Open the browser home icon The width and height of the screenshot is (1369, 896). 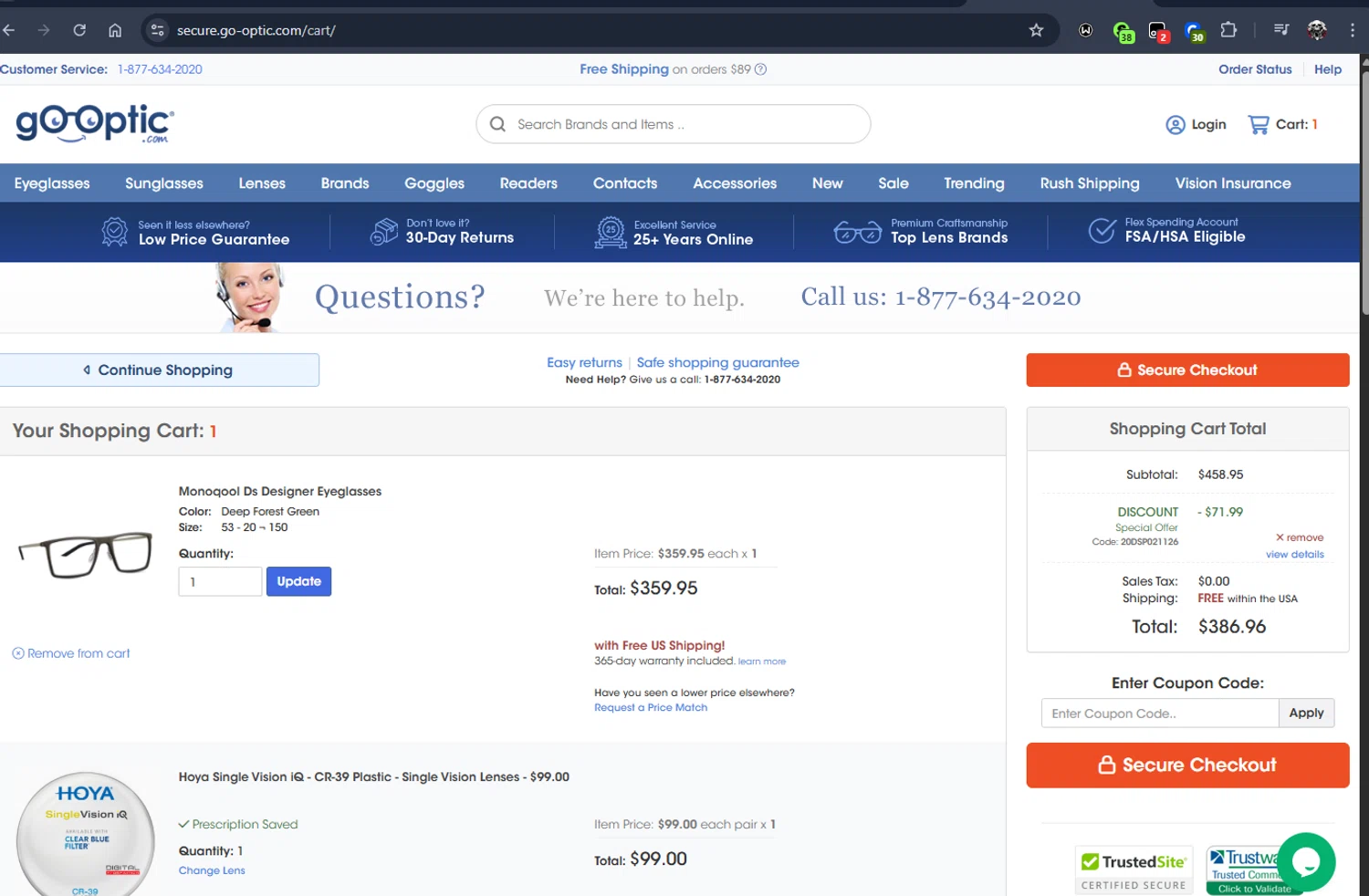(x=115, y=30)
